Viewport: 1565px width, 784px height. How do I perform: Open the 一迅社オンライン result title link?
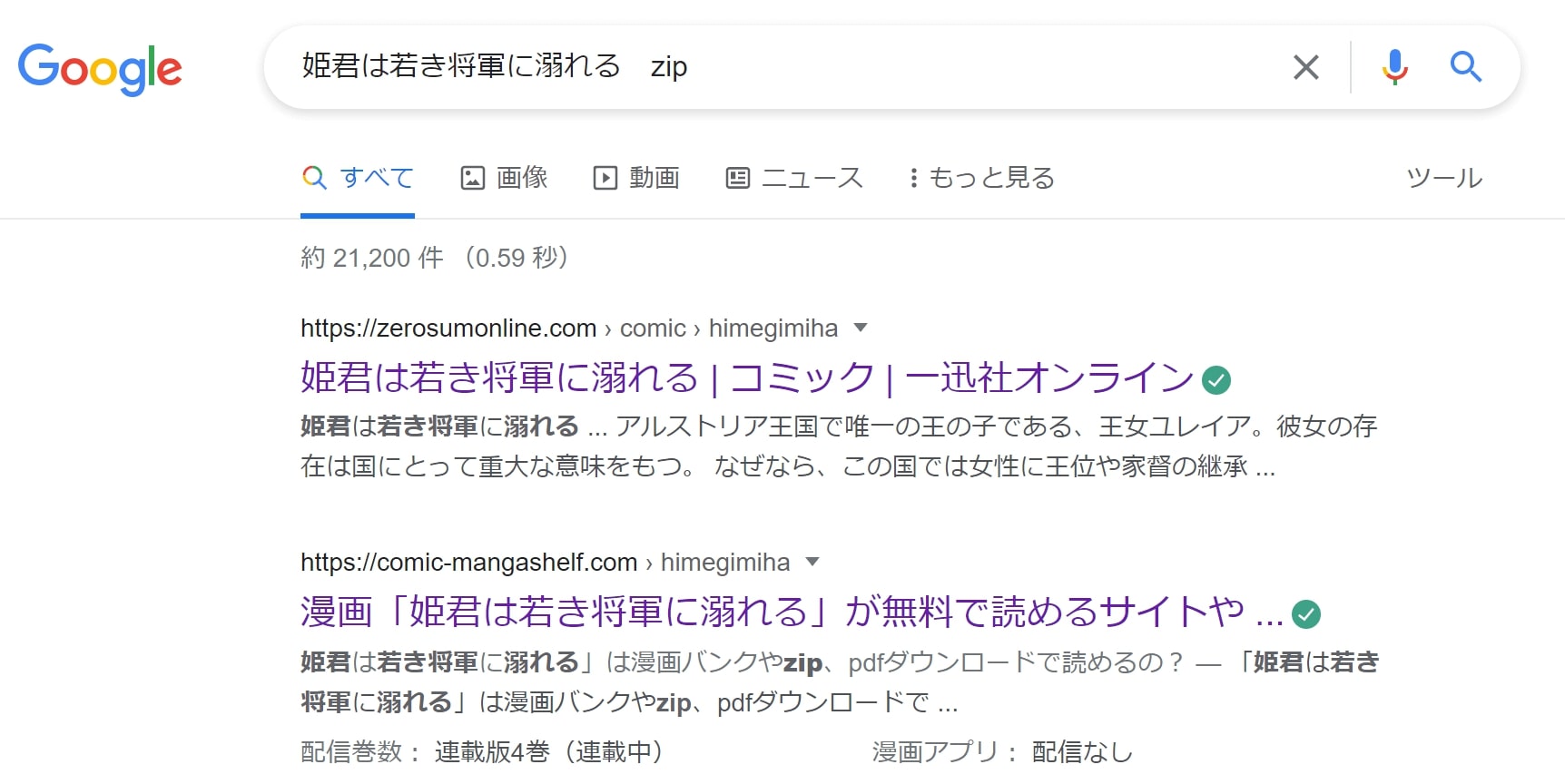pyautogui.click(x=747, y=377)
